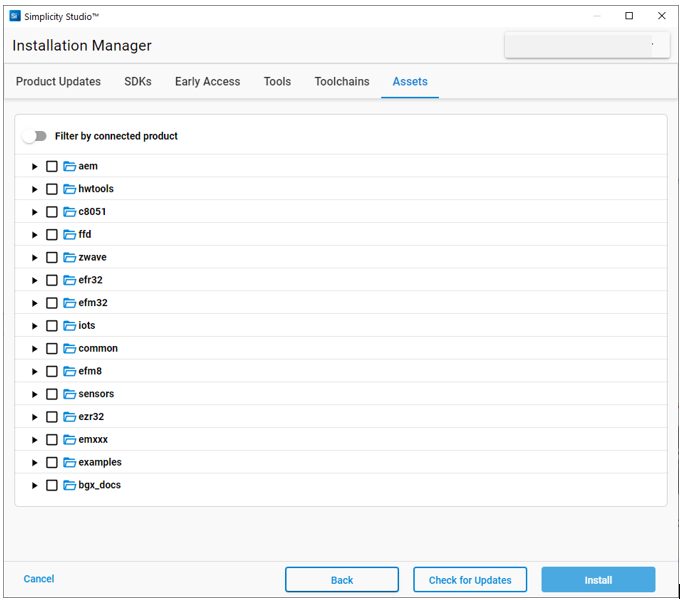Select the common checkbox
680x600 pixels.
(x=52, y=349)
